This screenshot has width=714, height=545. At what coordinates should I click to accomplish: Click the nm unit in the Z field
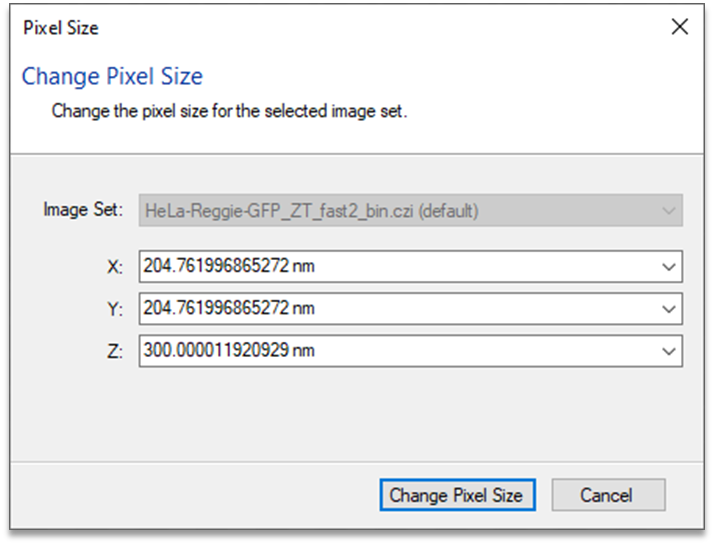pyautogui.click(x=303, y=351)
